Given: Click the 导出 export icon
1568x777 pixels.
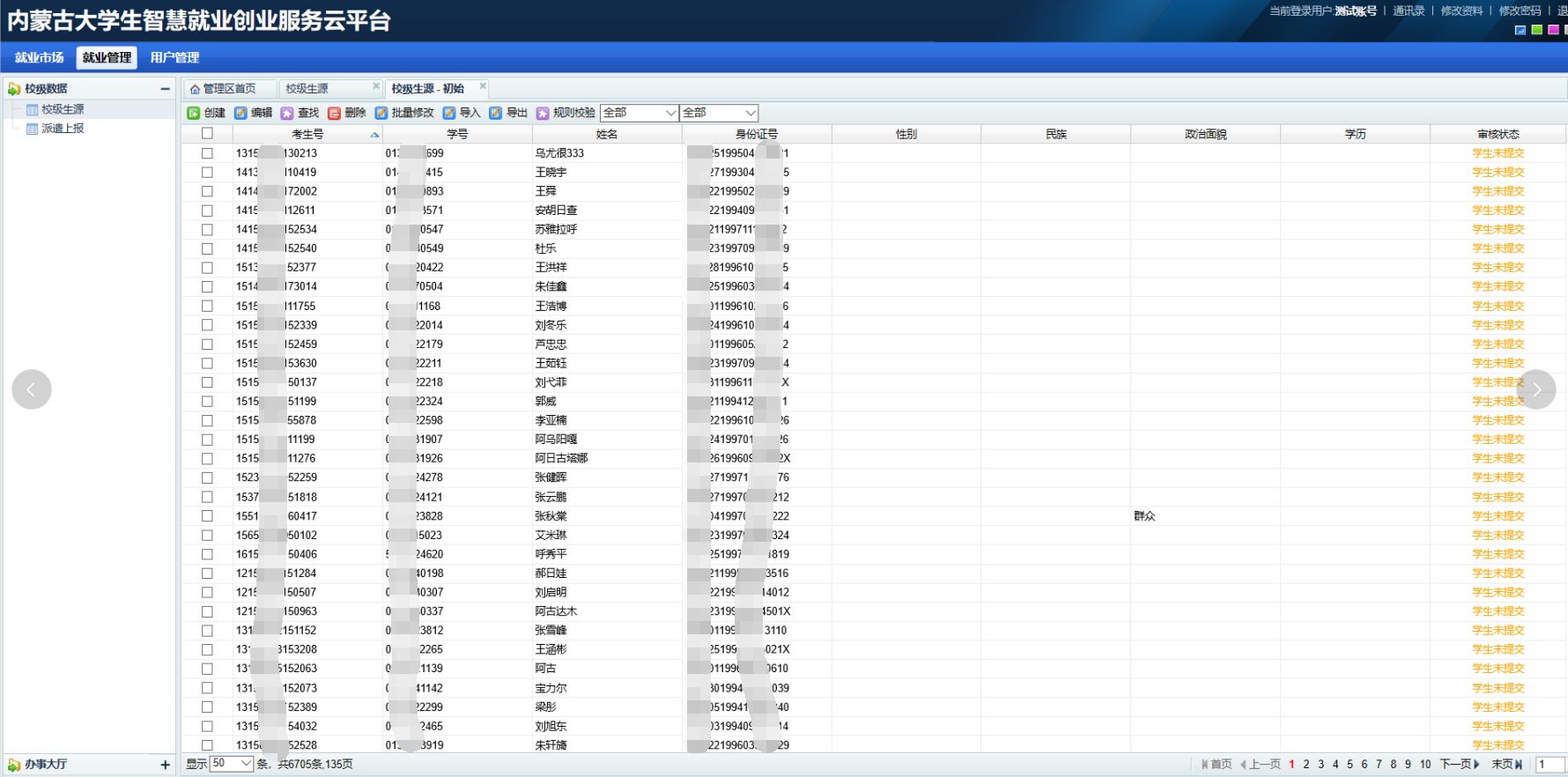Looking at the screenshot, I should pyautogui.click(x=496, y=113).
